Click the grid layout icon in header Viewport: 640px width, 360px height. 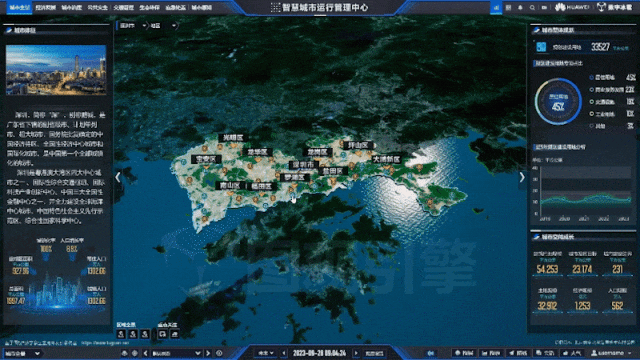(x=508, y=7)
